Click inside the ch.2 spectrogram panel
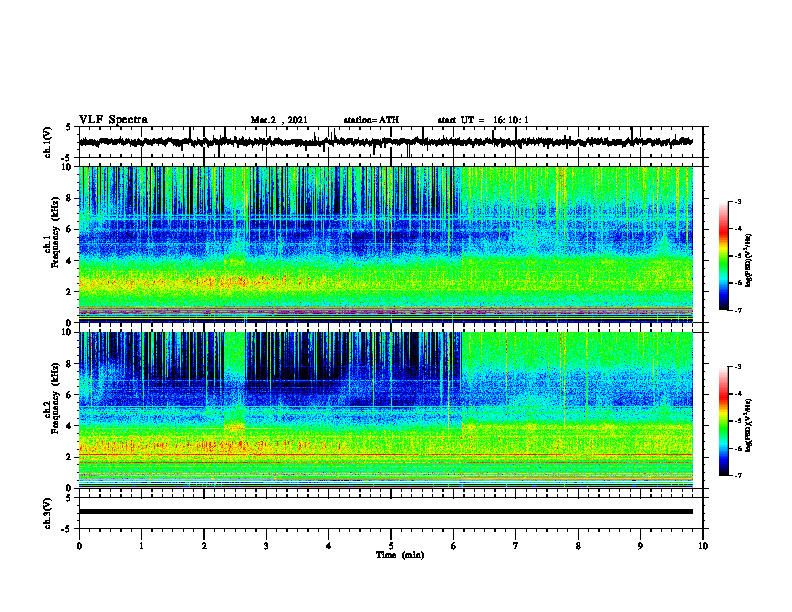The height and width of the screenshot is (612, 792). click(386, 410)
